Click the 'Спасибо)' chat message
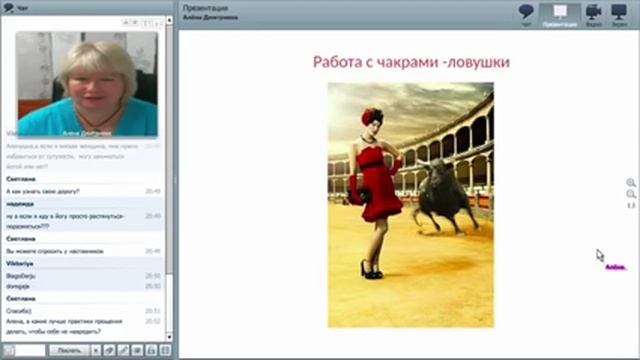 point(19,311)
